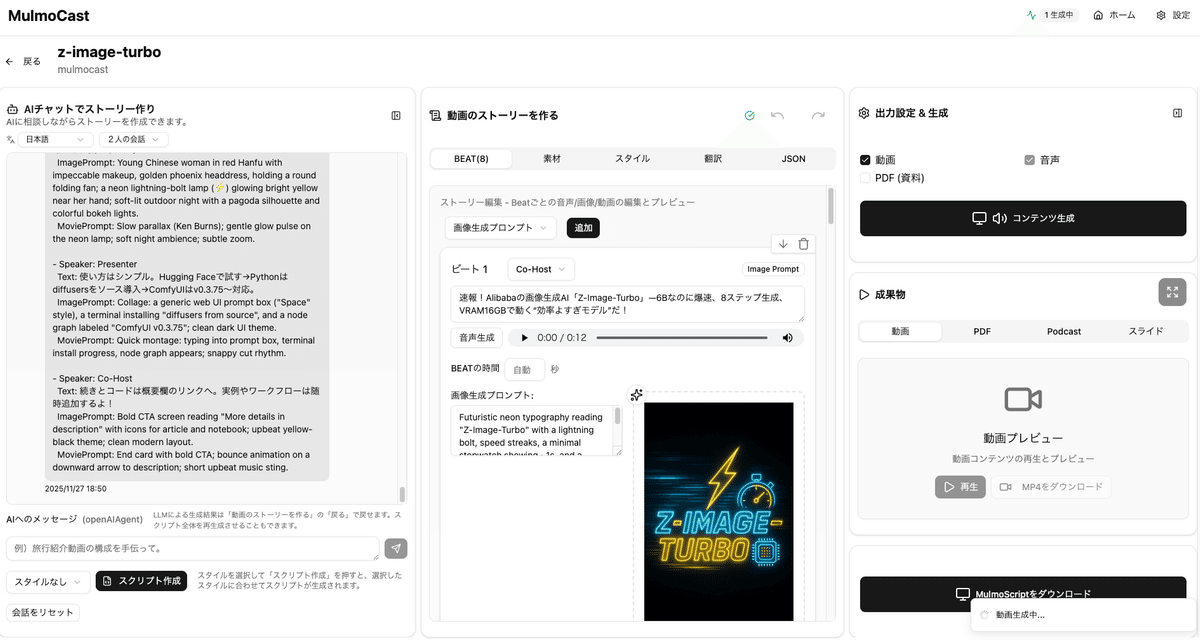Open the 2人の会話 dropdown
1200x640 pixels.
pos(133,140)
